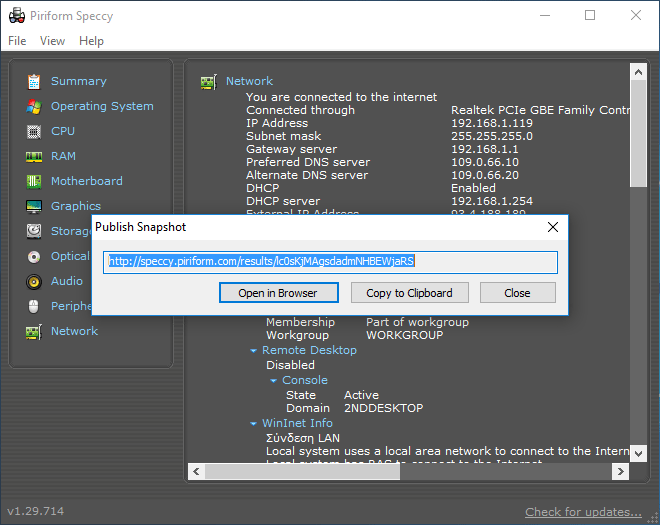
Task: Open the View menu
Action: point(52,41)
